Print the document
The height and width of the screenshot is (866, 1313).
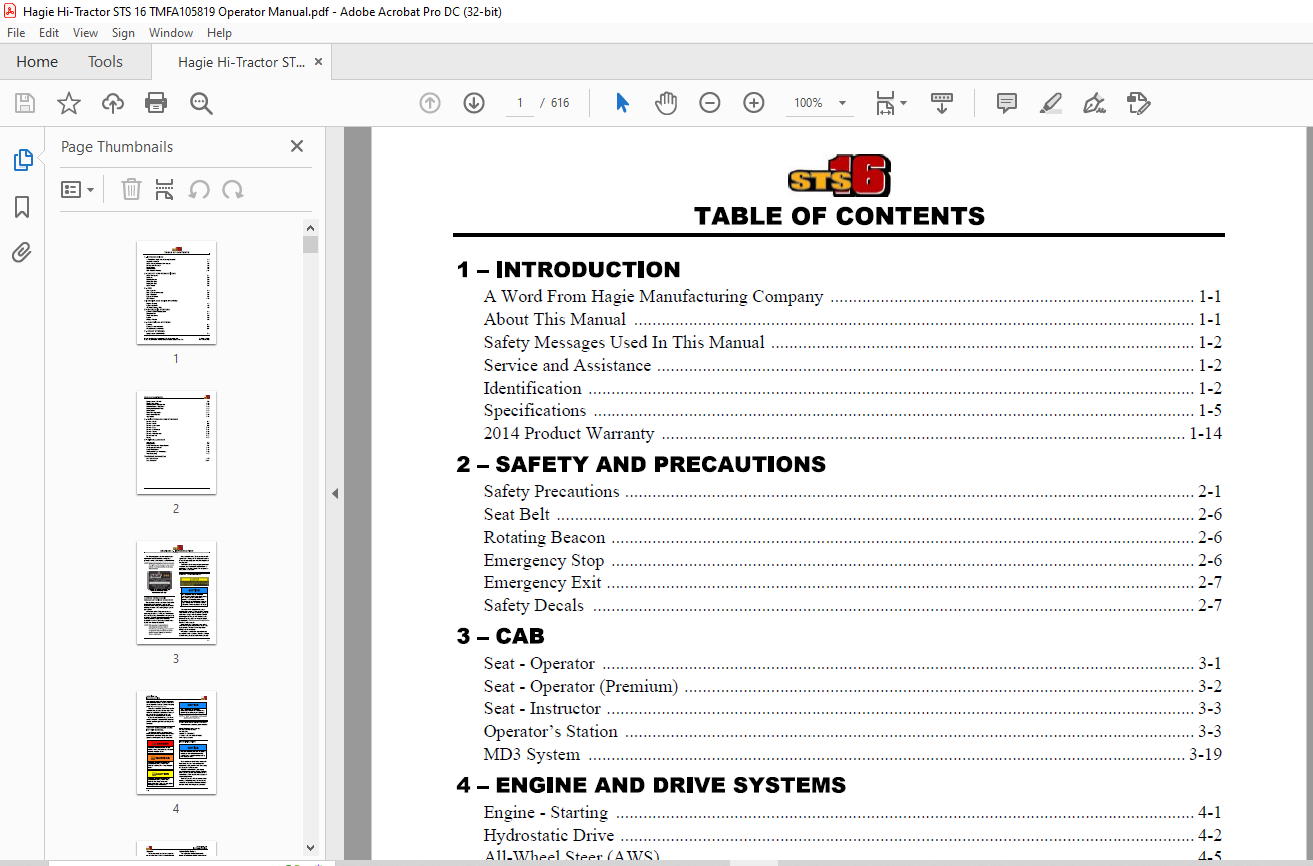click(156, 103)
